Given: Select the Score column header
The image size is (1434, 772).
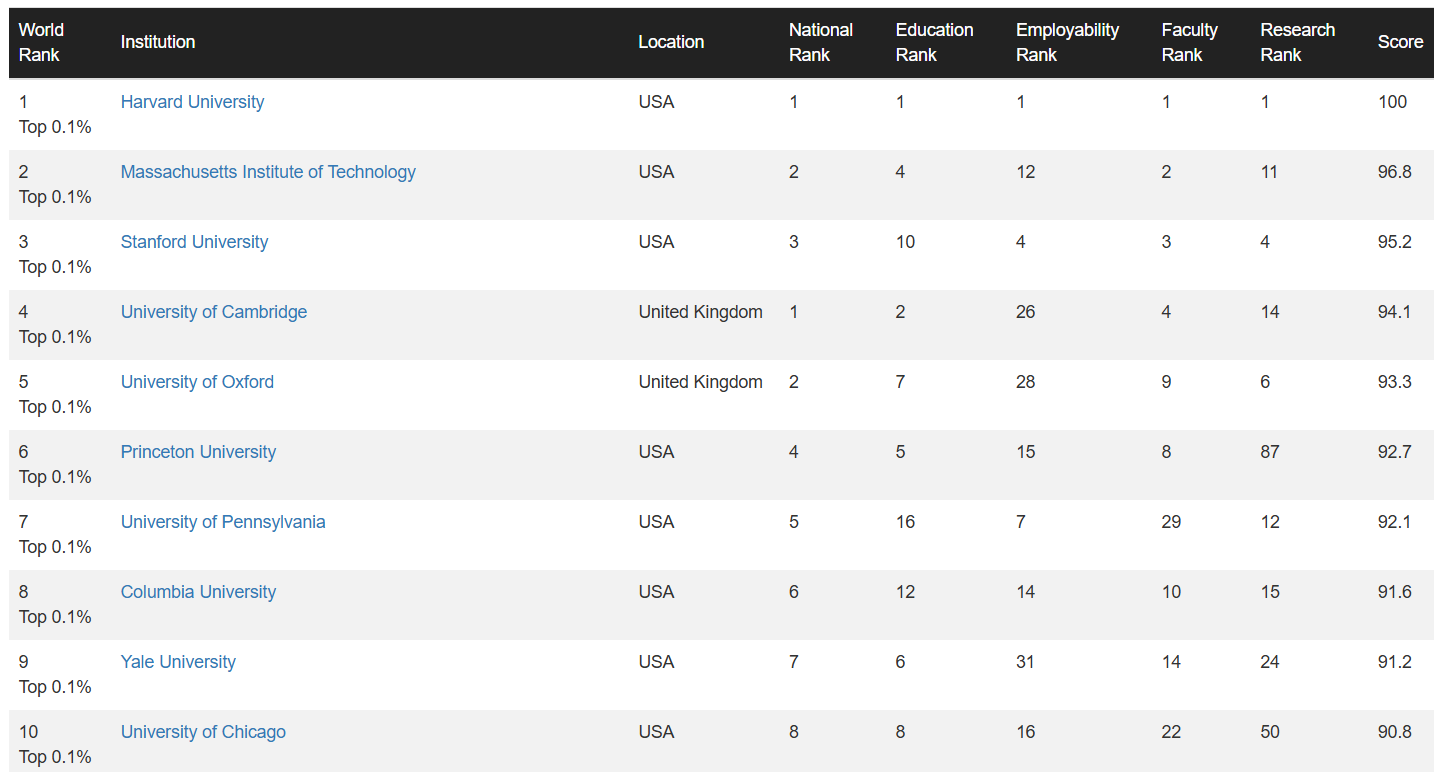Looking at the screenshot, I should coord(1400,42).
